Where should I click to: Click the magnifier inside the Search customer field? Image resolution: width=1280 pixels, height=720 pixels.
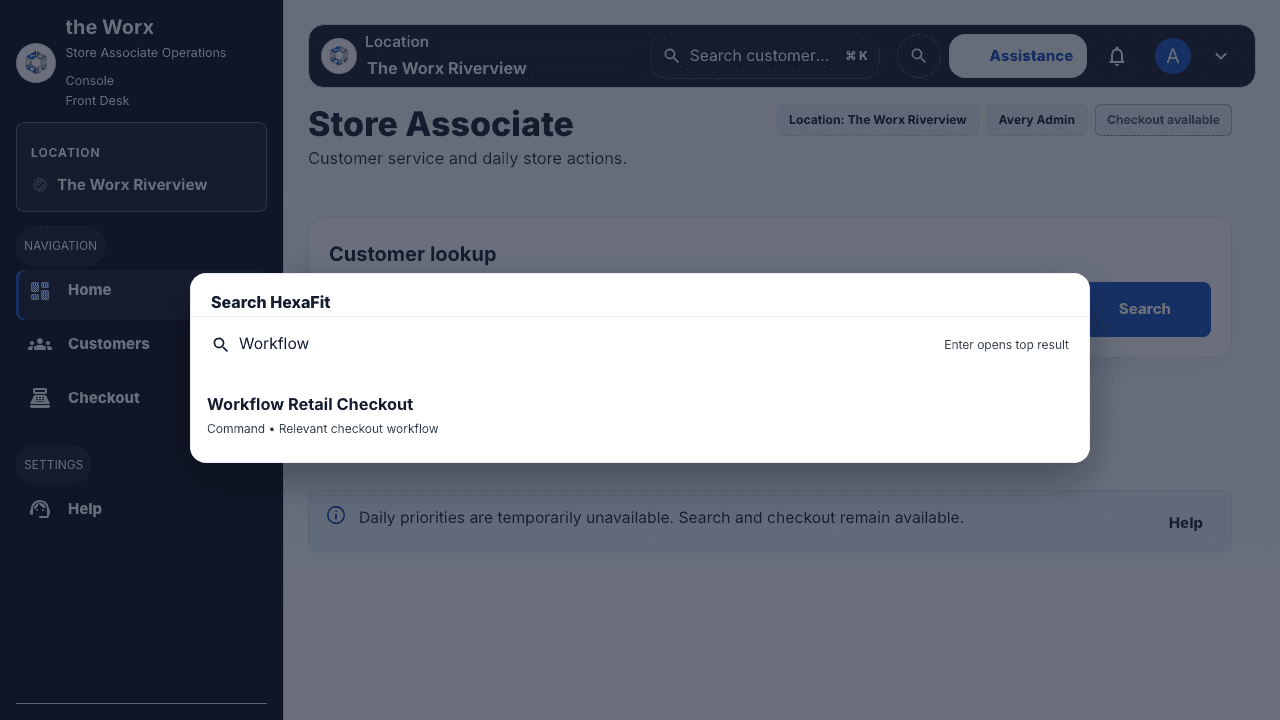[x=672, y=56]
